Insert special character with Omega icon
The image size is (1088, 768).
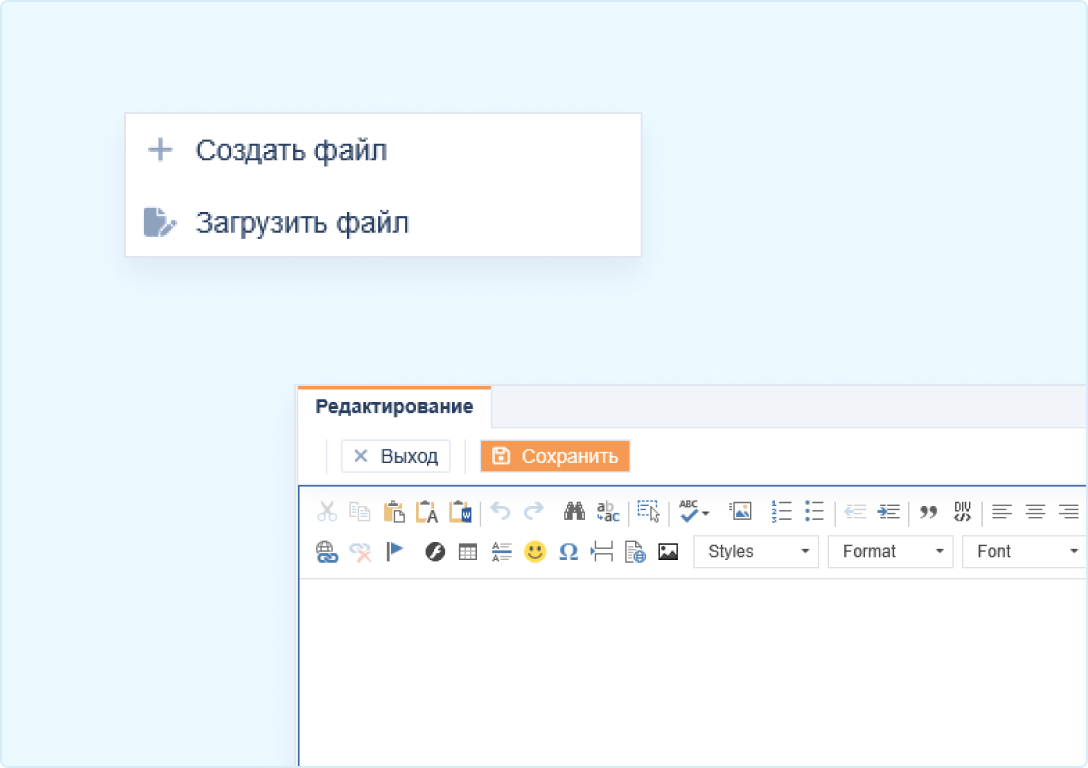(x=568, y=552)
